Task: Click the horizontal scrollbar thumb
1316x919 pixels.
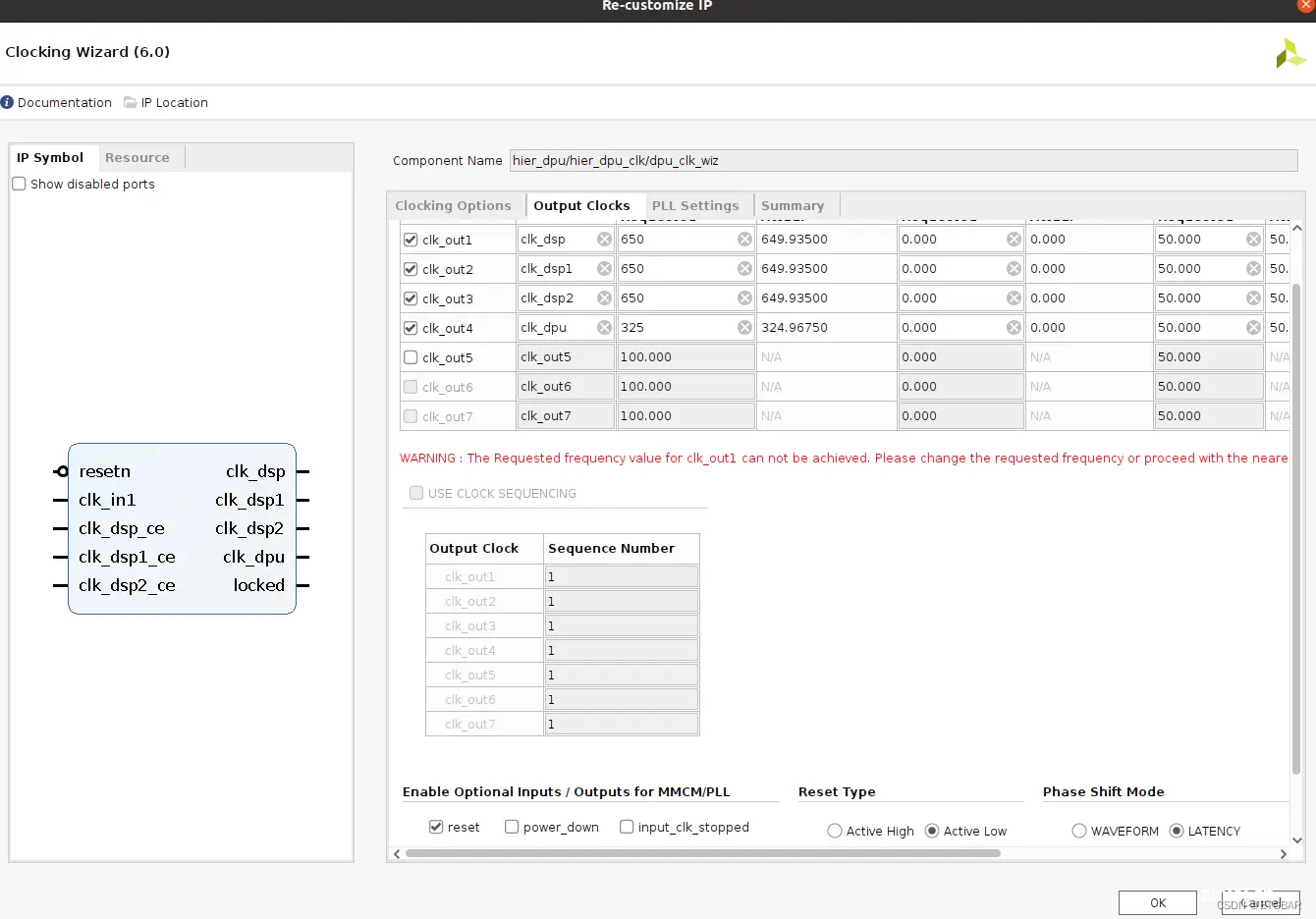Action: (x=703, y=853)
